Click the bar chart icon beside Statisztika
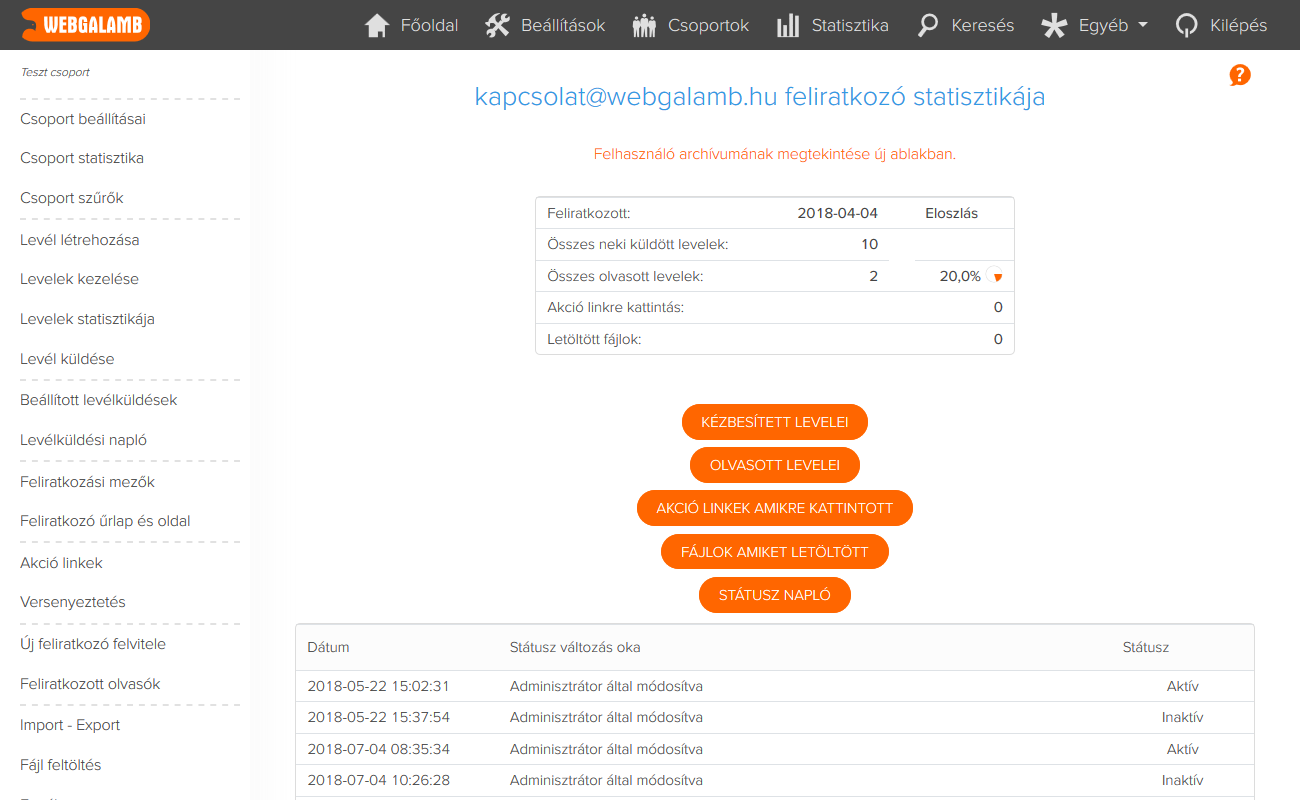The height and width of the screenshot is (800, 1300). [x=788, y=25]
